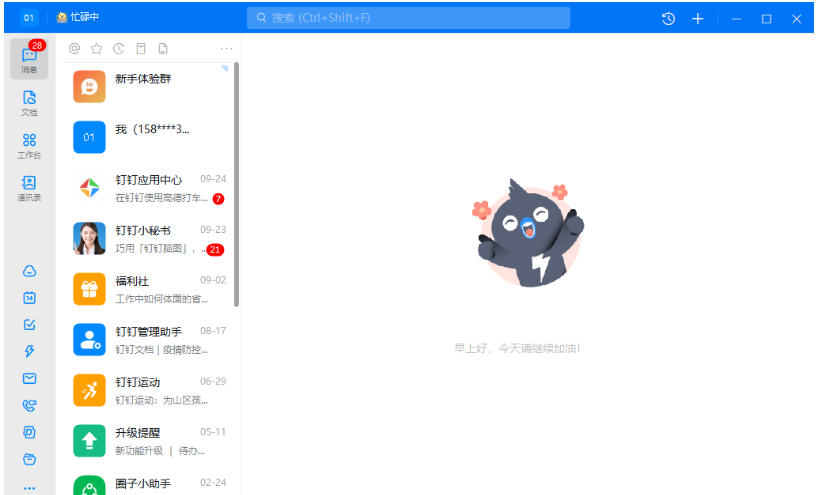
Task: Click the 工作中如何体面的 message preview
Action: tap(161, 299)
